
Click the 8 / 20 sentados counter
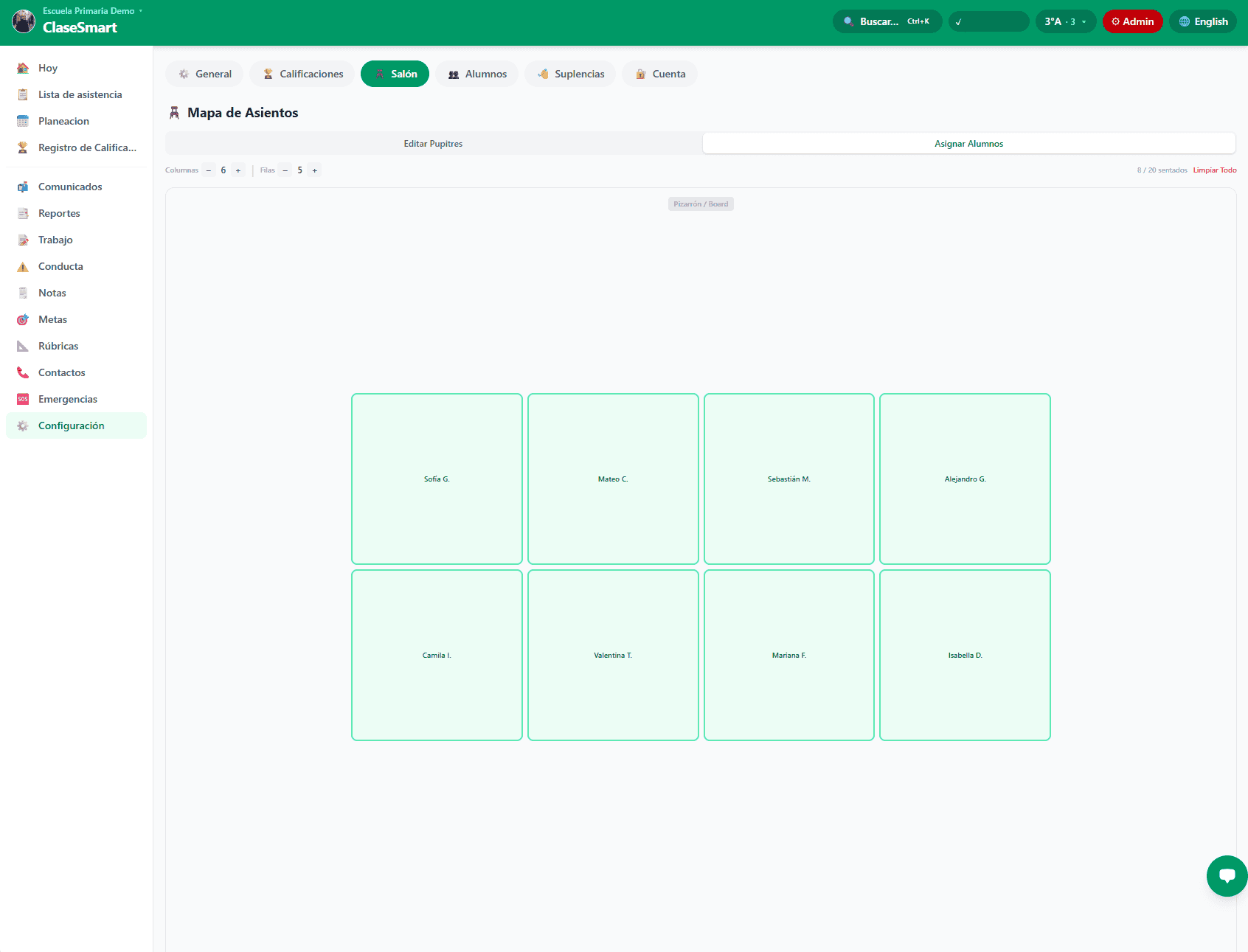[1162, 170]
